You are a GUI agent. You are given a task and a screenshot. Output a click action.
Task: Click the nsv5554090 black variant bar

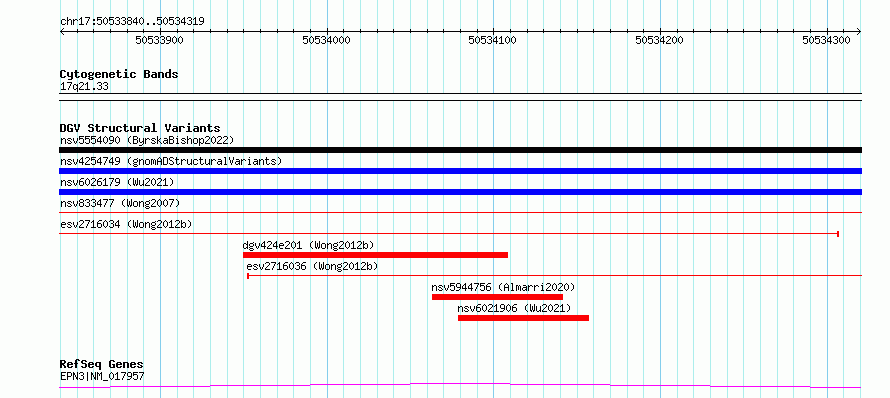[460, 150]
